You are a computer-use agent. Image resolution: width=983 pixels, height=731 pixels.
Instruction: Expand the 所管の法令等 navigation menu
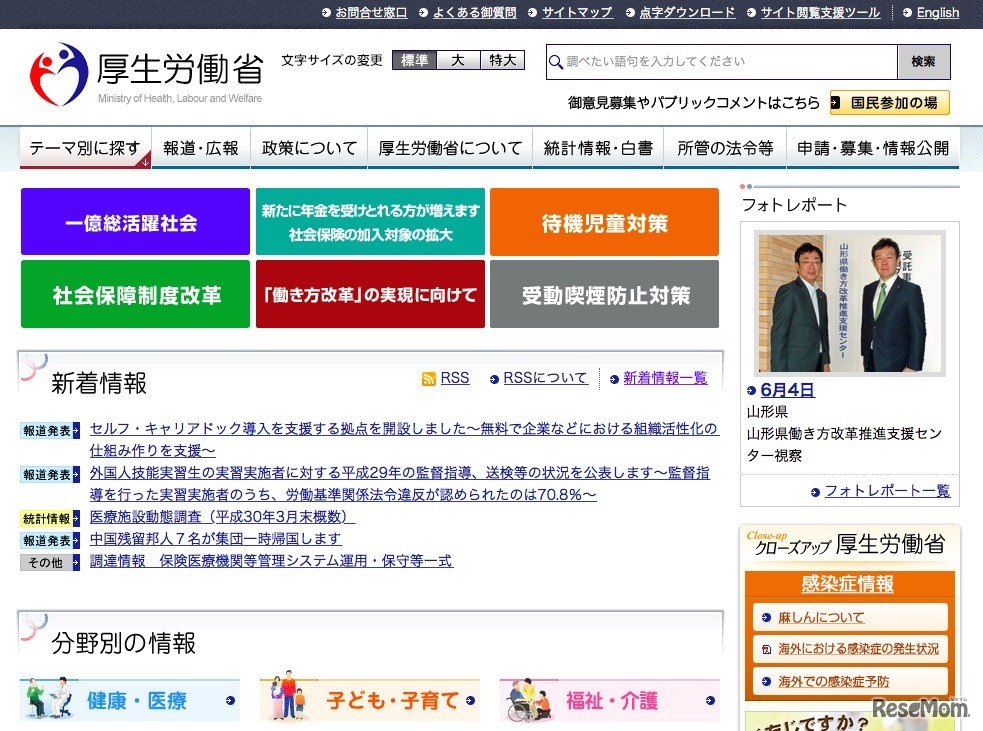point(726,147)
